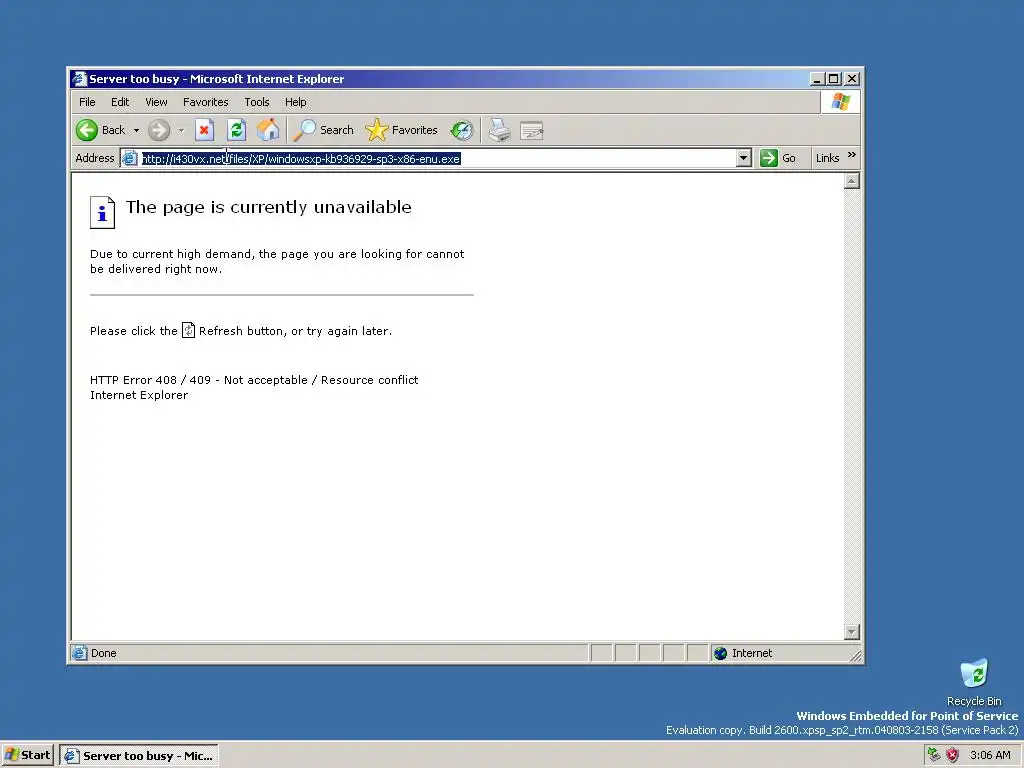Open the Back history dropdown arrow

[136, 131]
